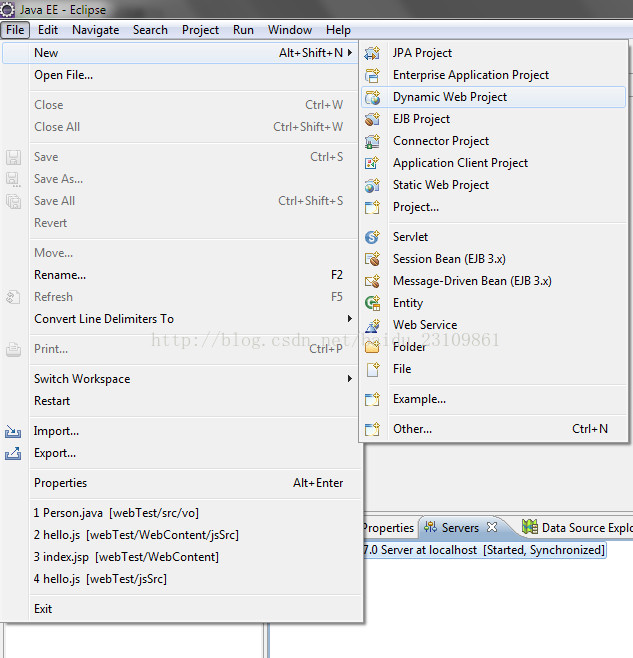The image size is (633, 658).
Task: Click the Entity icon
Action: point(372,303)
